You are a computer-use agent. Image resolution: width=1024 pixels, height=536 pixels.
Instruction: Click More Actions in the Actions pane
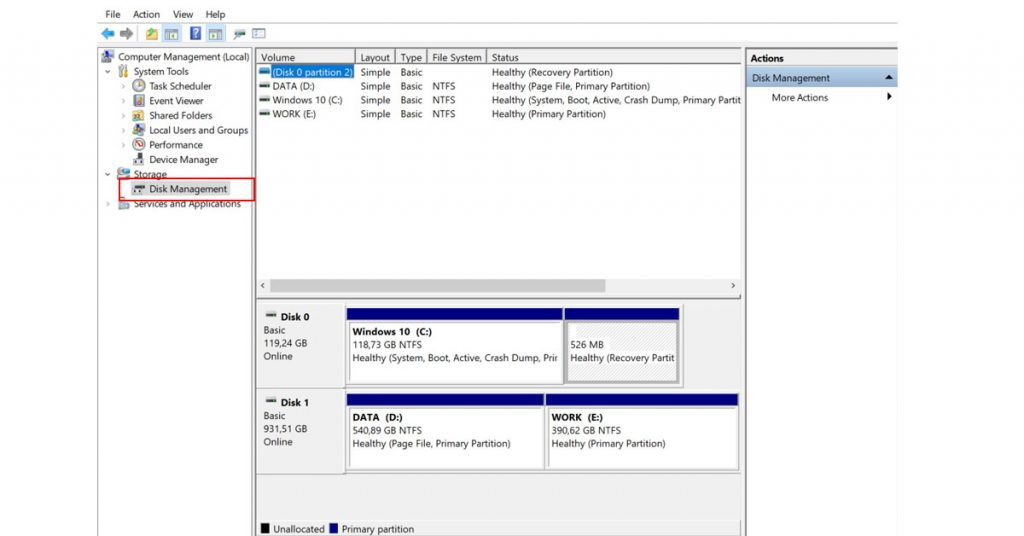[x=799, y=97]
